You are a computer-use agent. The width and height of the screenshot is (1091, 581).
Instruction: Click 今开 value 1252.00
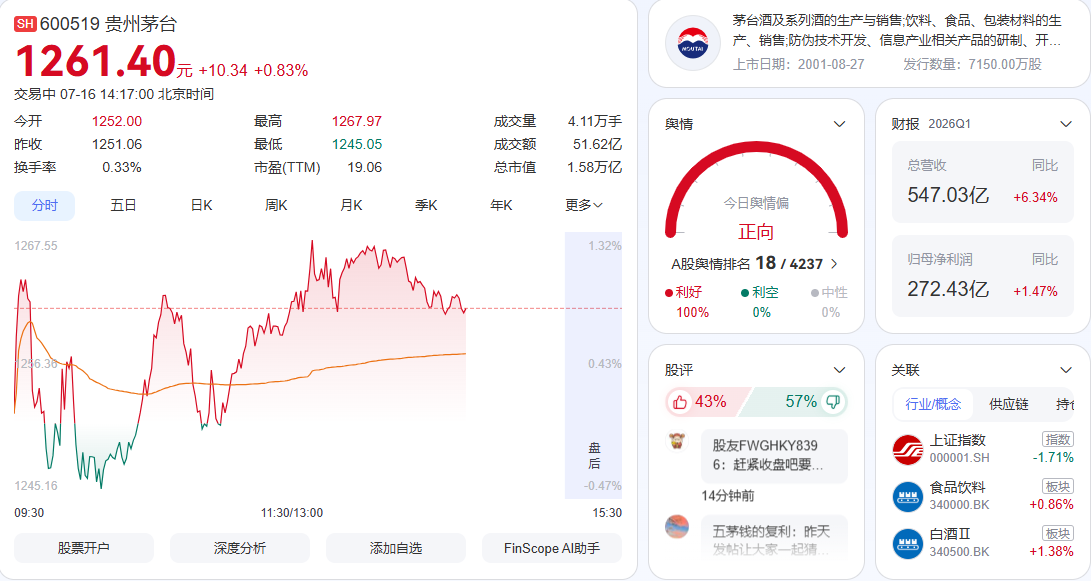click(x=117, y=121)
